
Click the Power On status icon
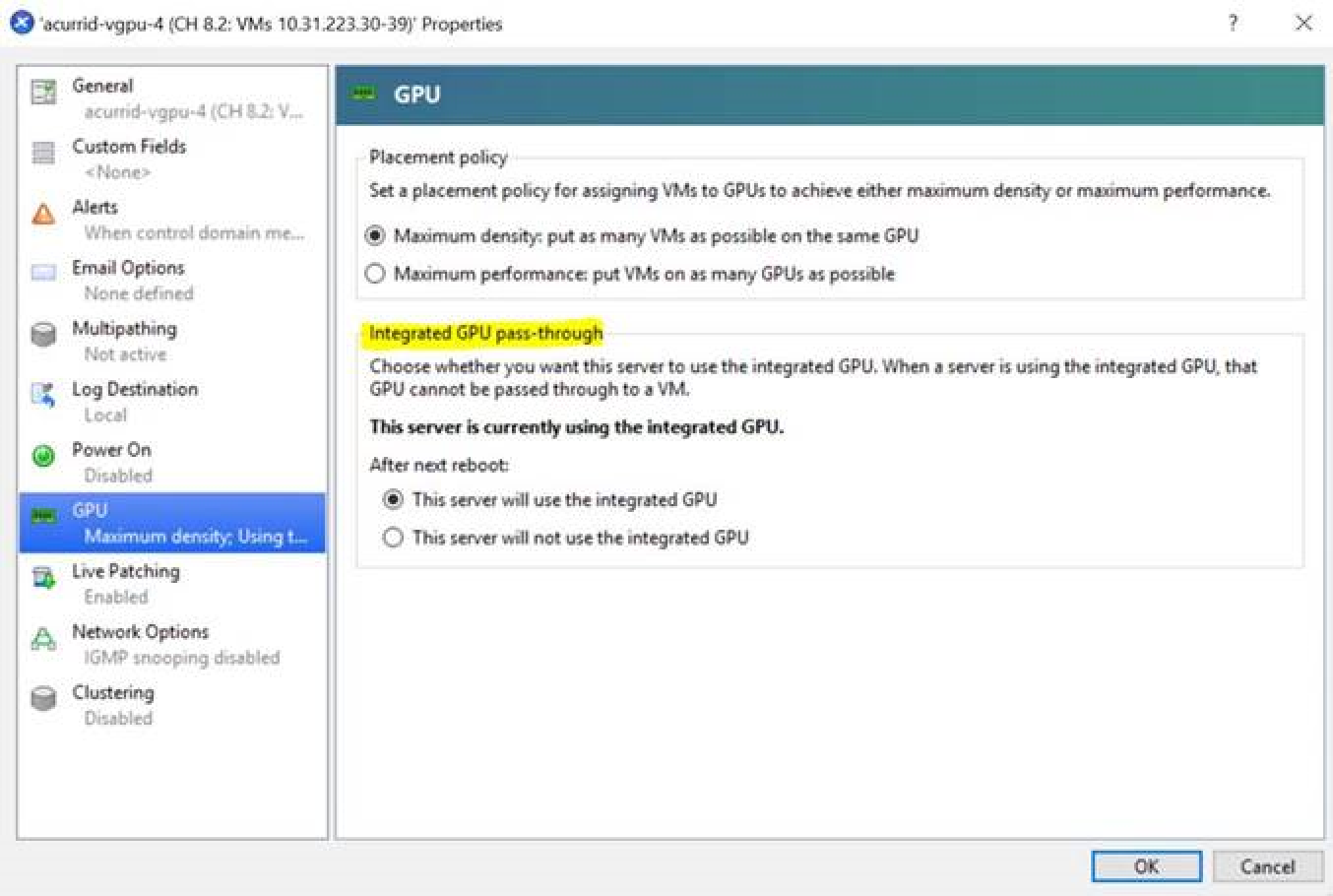tap(42, 456)
